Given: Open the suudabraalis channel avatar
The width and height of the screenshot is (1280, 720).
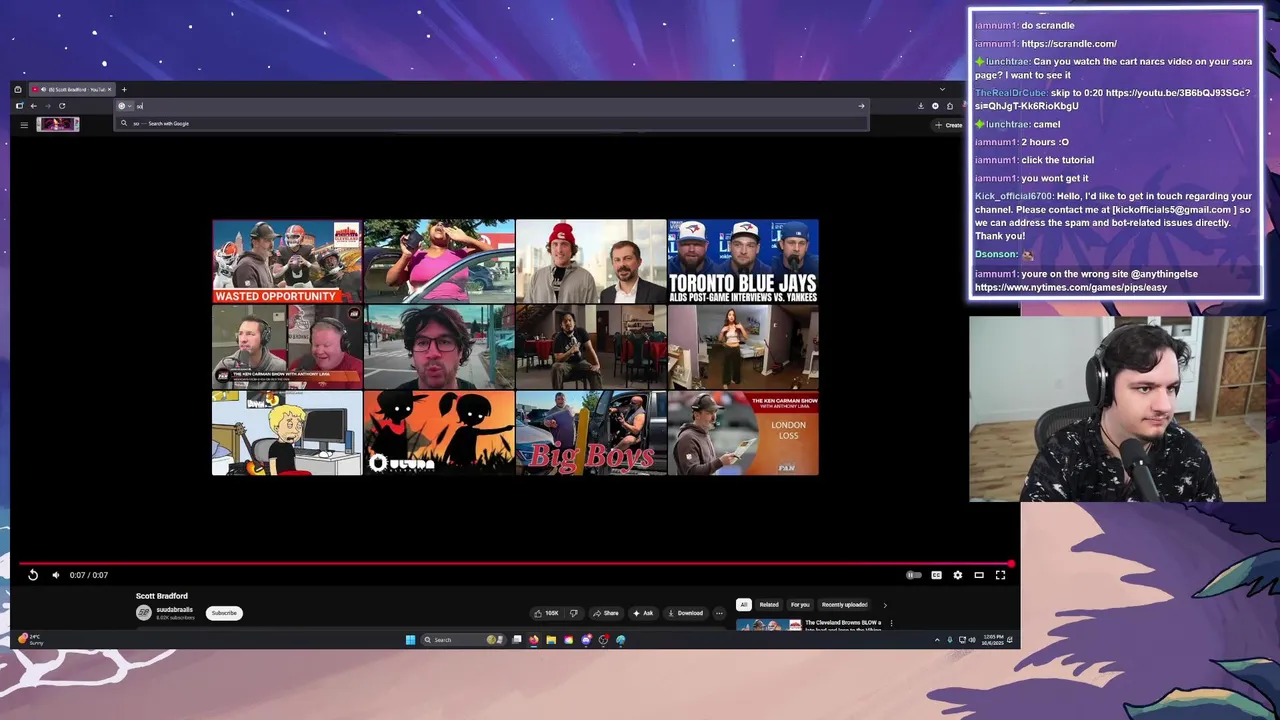Looking at the screenshot, I should (x=144, y=613).
